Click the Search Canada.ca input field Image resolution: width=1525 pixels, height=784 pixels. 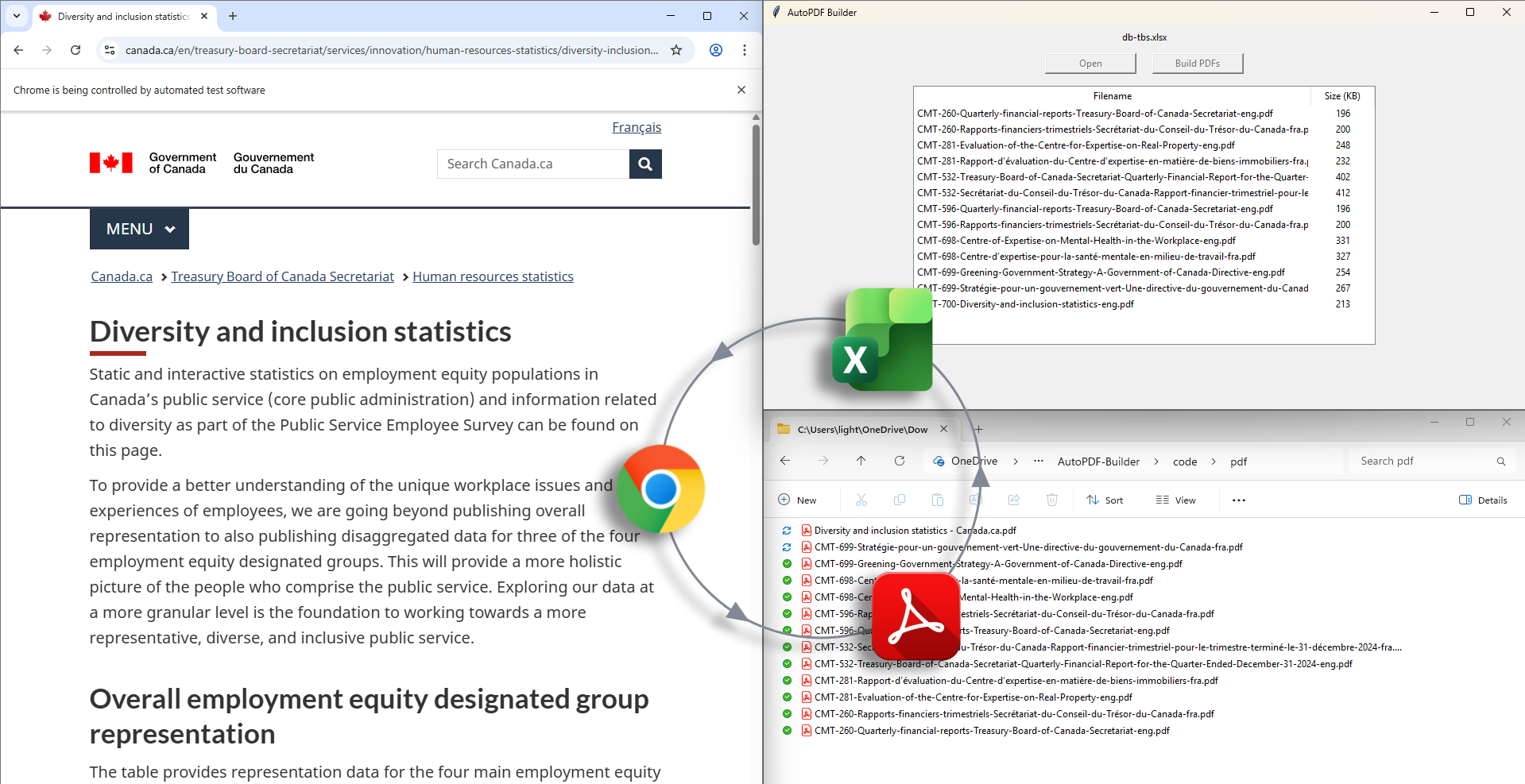pos(532,164)
